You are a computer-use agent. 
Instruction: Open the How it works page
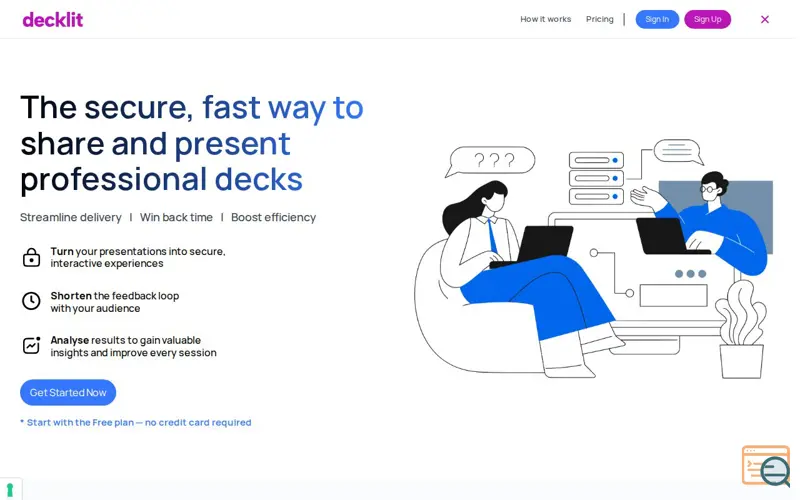click(545, 19)
